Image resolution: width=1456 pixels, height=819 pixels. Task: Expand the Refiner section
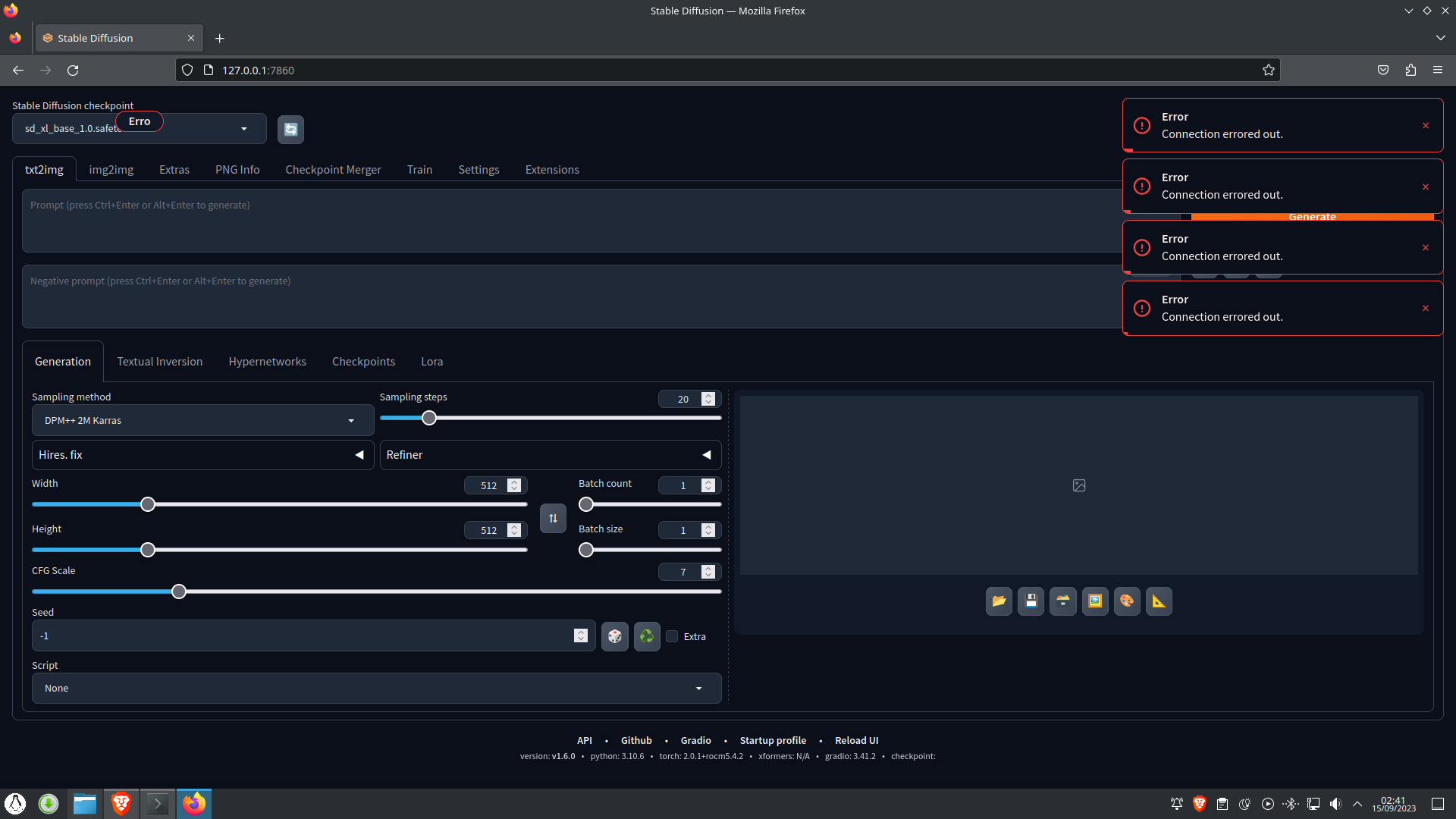(x=550, y=454)
